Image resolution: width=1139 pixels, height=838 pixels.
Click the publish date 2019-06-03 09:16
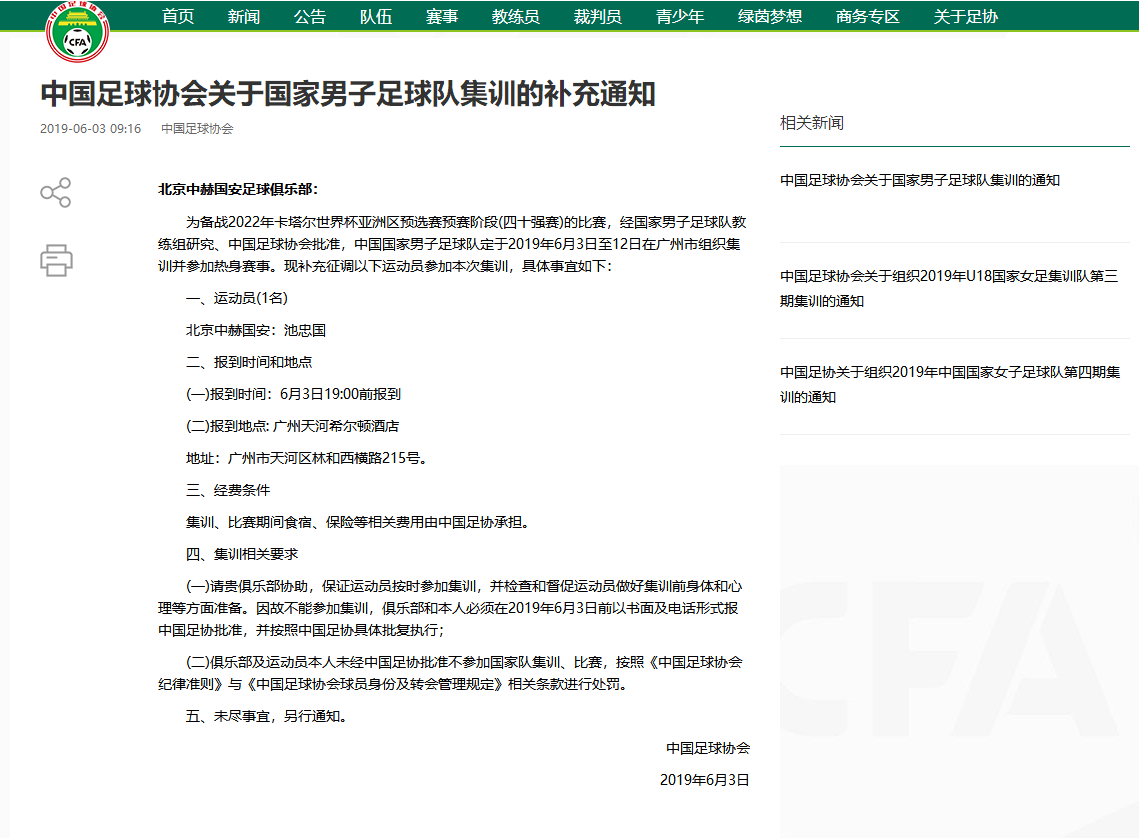tap(90, 129)
